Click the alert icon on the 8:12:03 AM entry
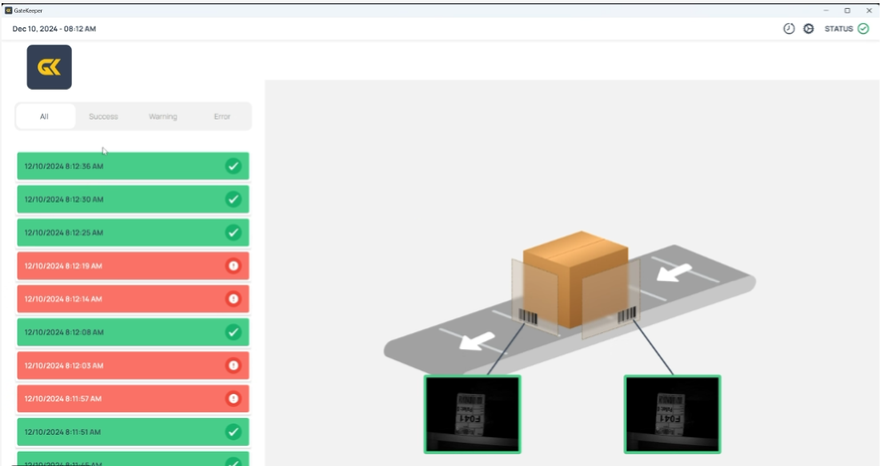Viewport: 880px width, 466px height. pyautogui.click(x=233, y=366)
